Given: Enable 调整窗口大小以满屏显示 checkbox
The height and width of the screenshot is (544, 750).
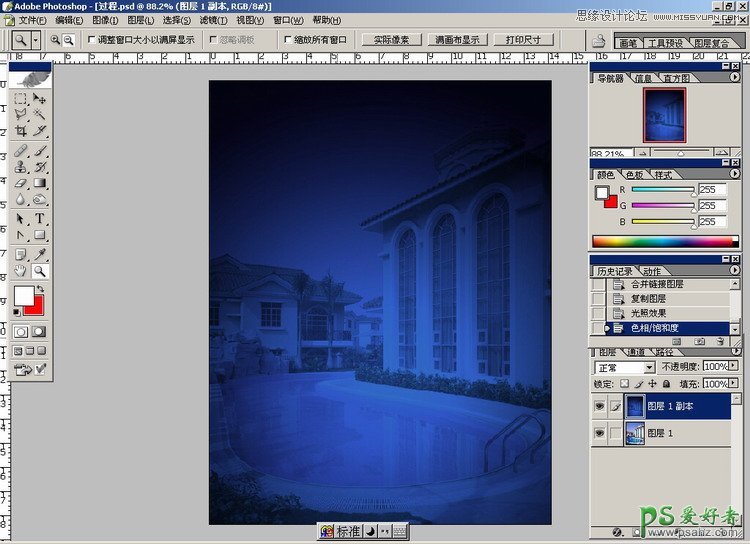Looking at the screenshot, I should click(x=92, y=40).
